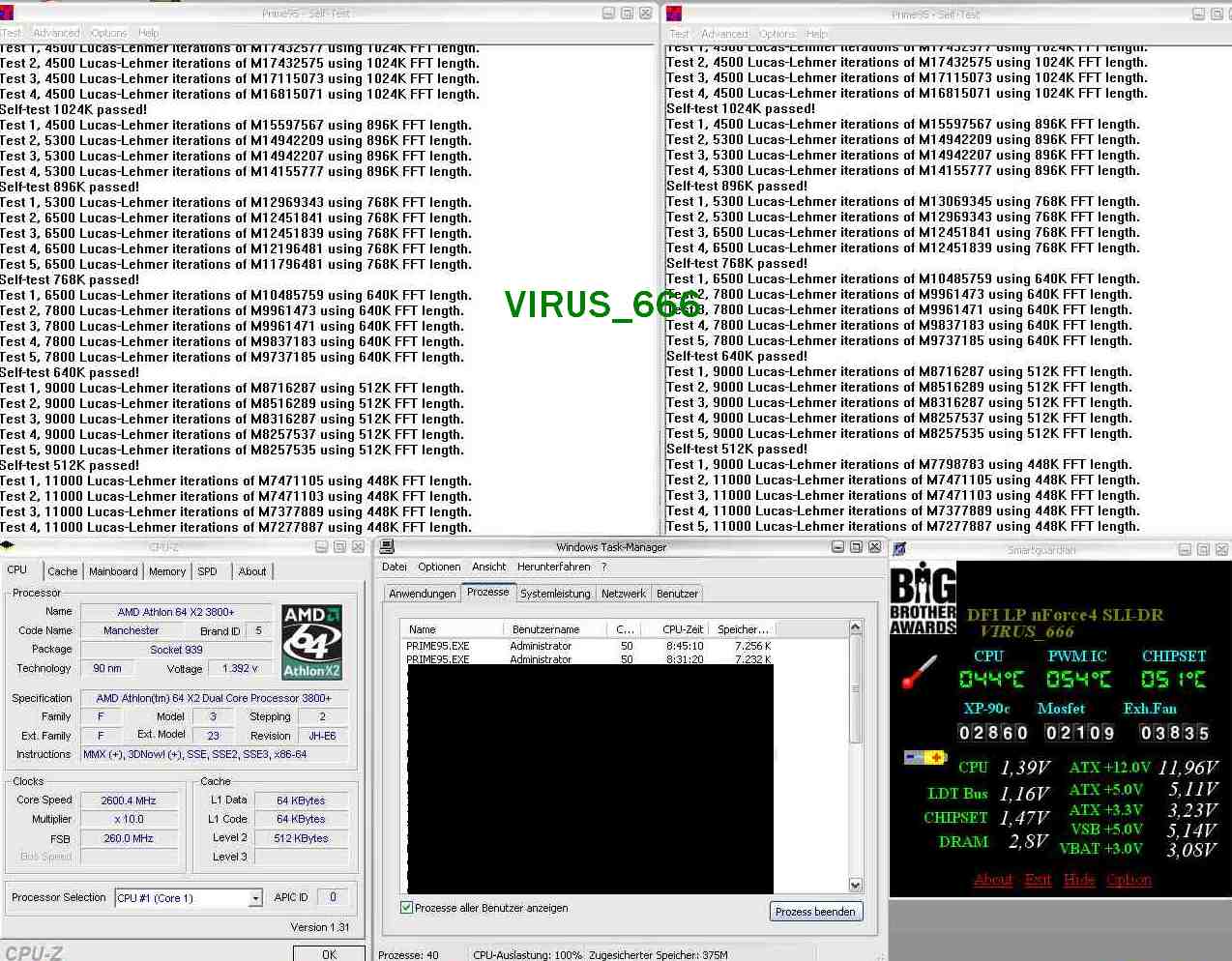
Task: Sort processes by the Name column header
Action: [453, 629]
